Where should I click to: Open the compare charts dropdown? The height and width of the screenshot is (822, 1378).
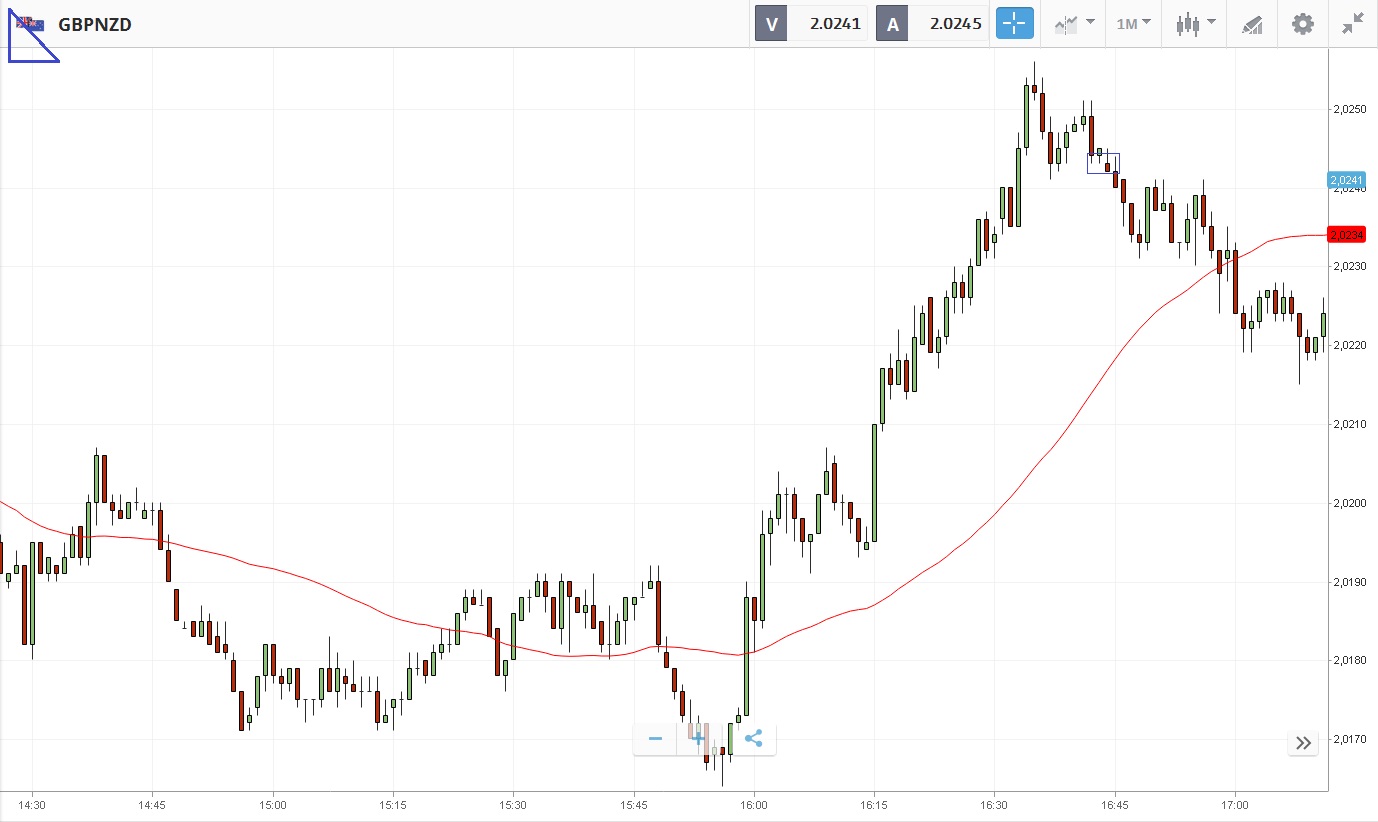(x=1074, y=24)
